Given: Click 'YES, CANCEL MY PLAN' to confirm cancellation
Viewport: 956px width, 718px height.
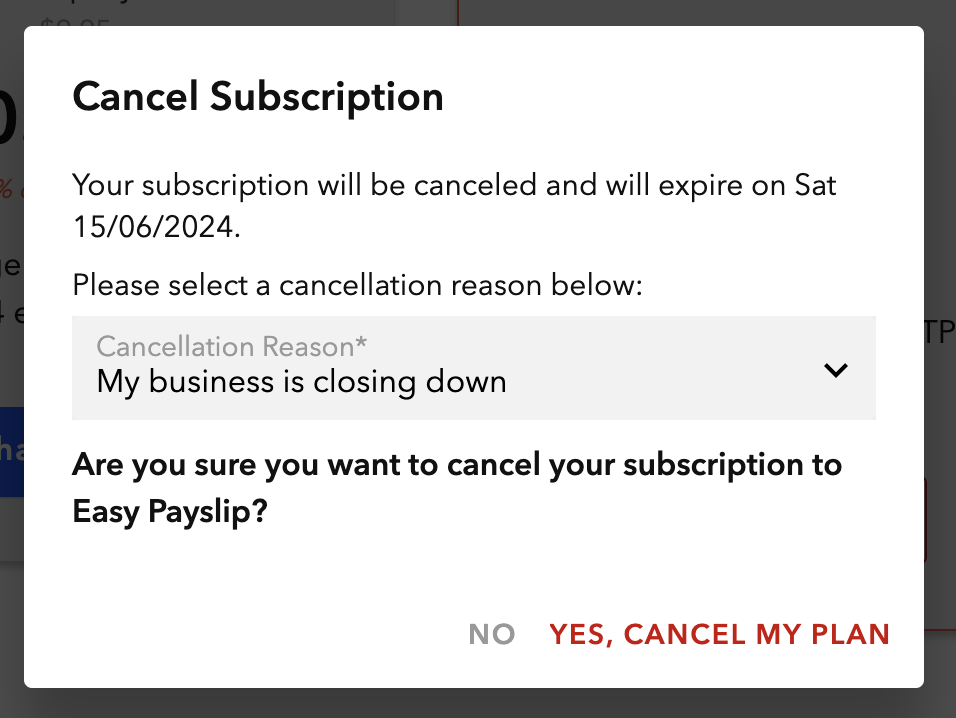Looking at the screenshot, I should [x=719, y=634].
